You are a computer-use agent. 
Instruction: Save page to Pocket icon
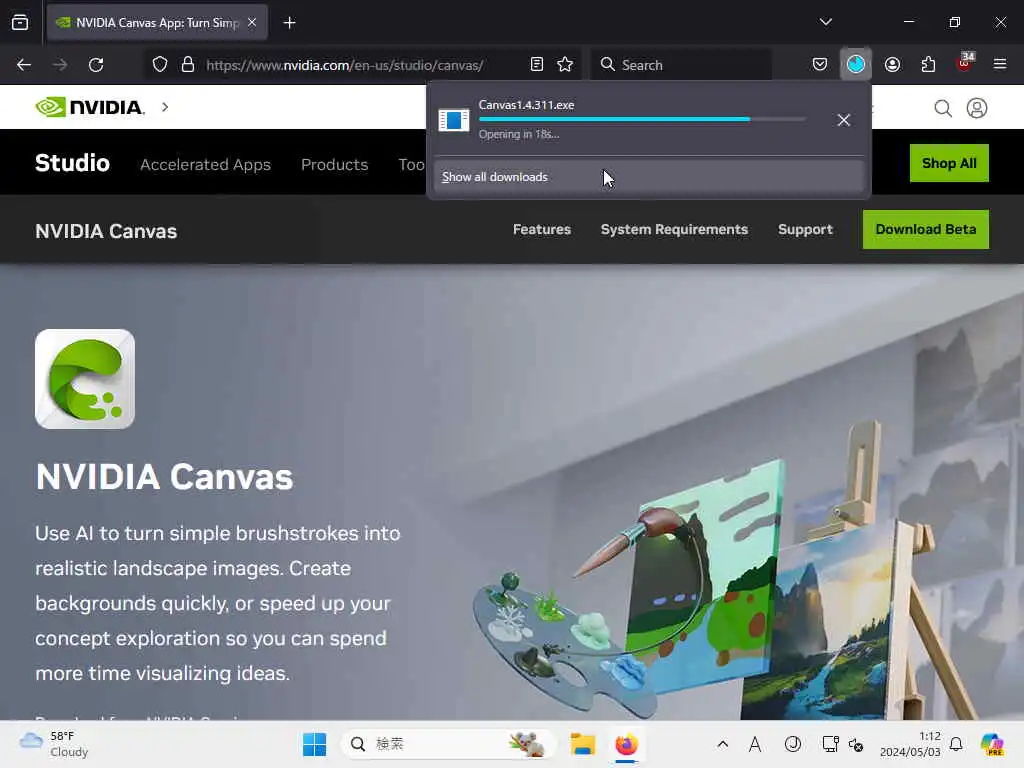[820, 64]
